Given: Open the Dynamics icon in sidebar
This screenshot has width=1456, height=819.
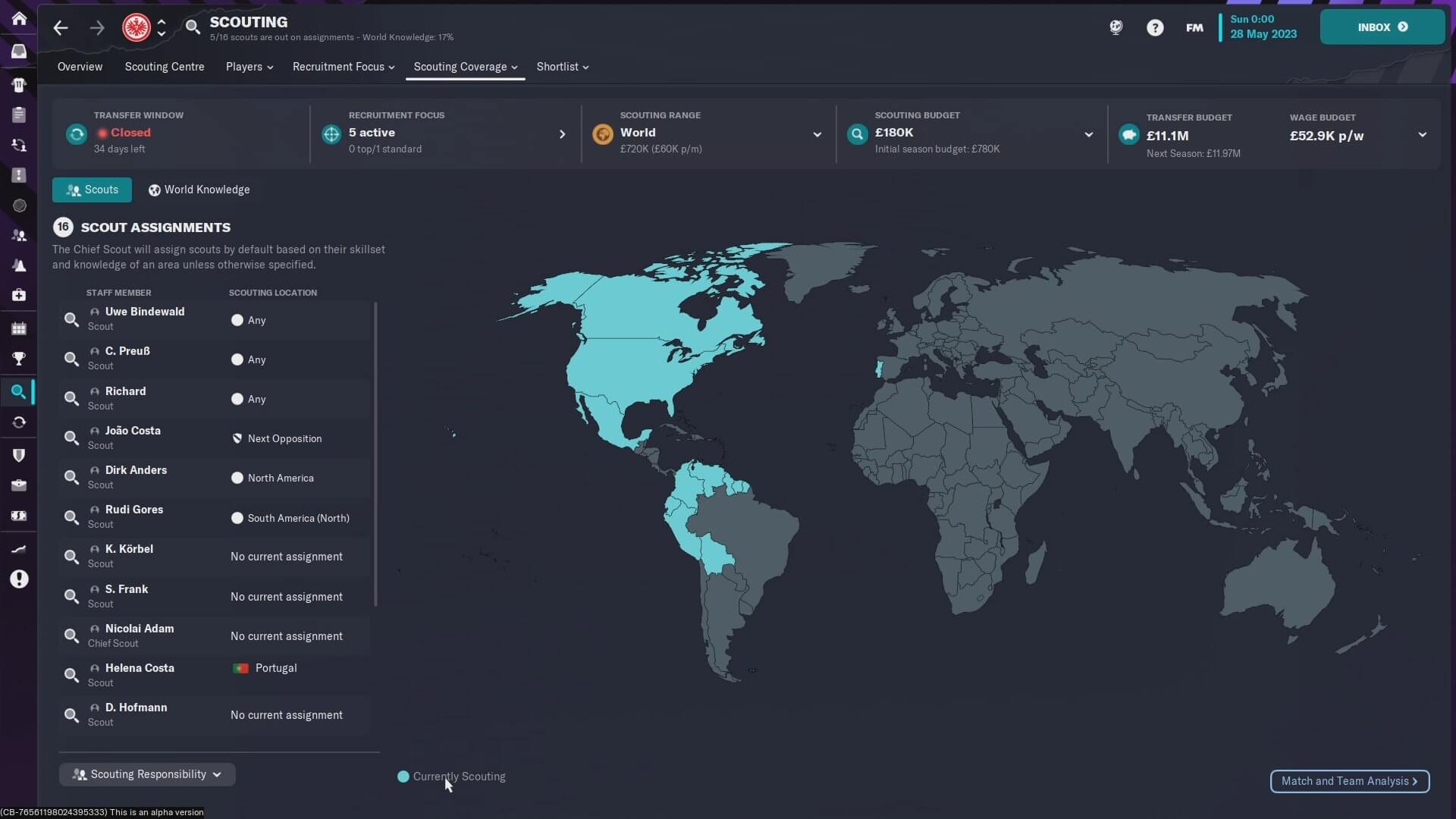Looking at the screenshot, I should point(19,145).
